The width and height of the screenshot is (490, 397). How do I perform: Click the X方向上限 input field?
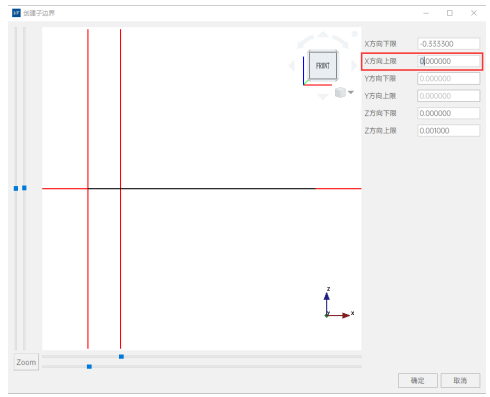click(449, 61)
